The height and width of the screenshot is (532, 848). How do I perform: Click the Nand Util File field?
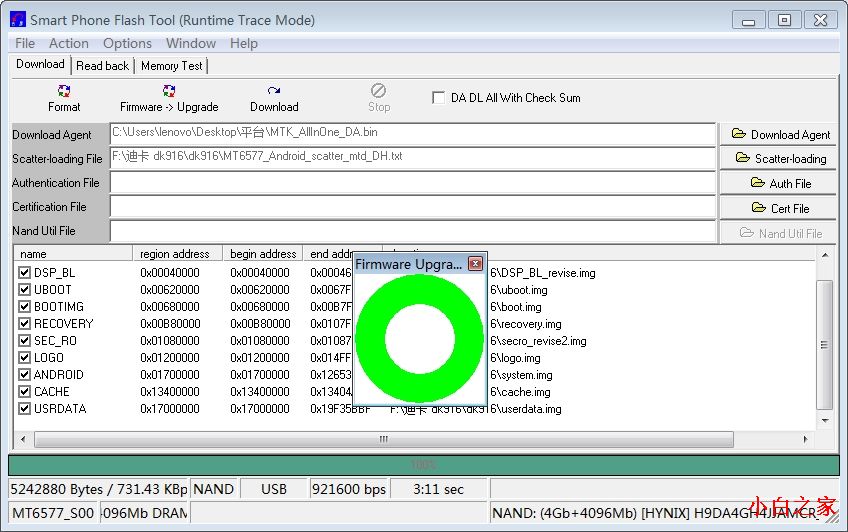coord(413,231)
